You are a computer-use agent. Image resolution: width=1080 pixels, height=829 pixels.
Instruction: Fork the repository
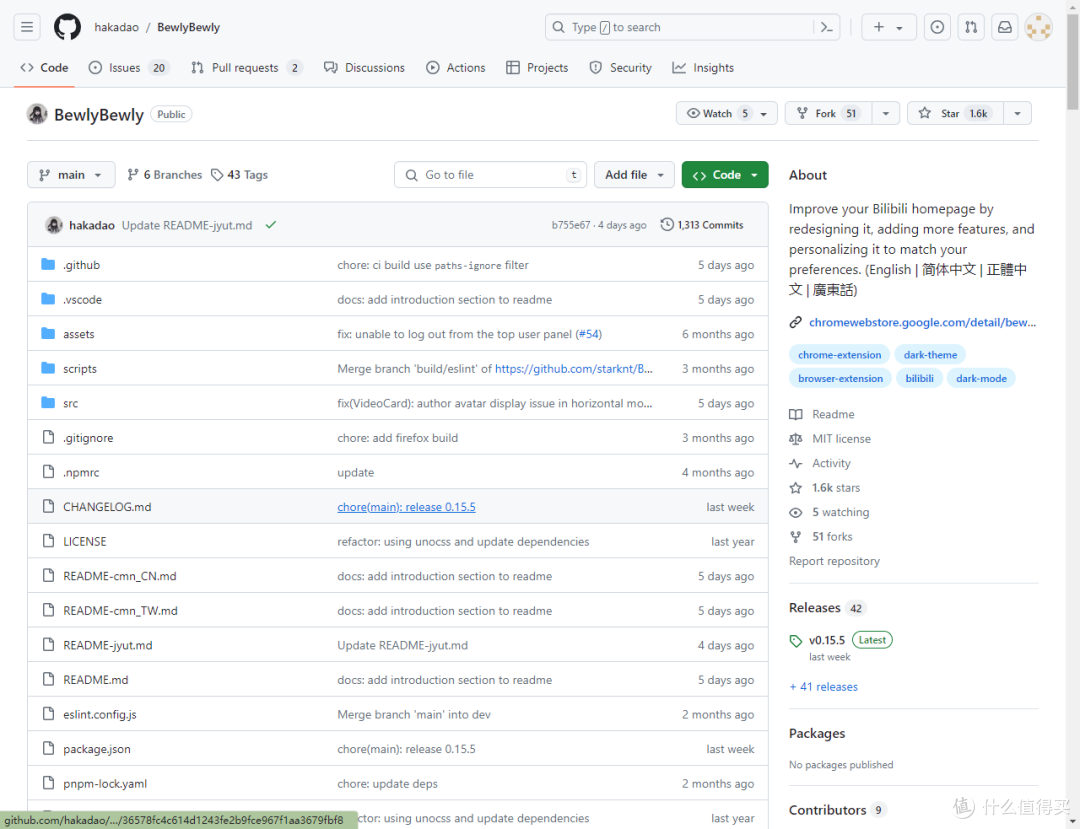[829, 114]
